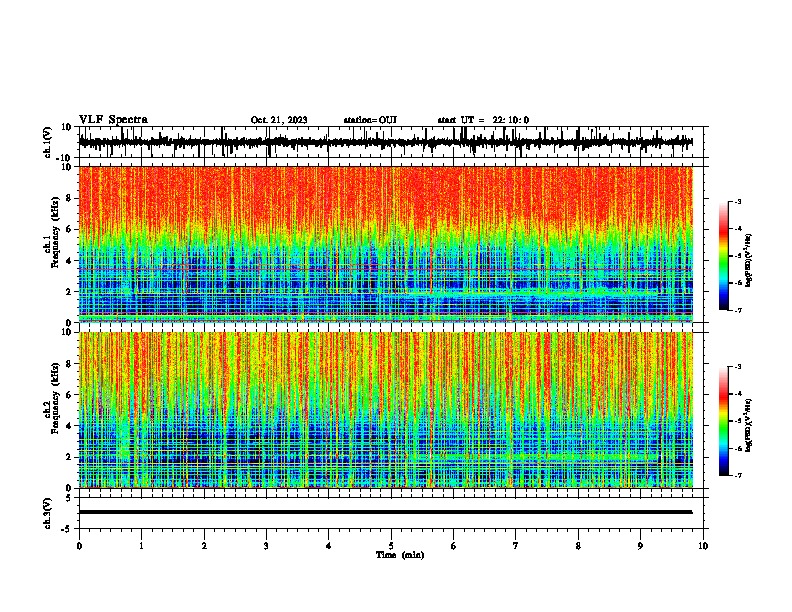Click the time axis tick label "1"
The height and width of the screenshot is (612, 792).
[141, 546]
